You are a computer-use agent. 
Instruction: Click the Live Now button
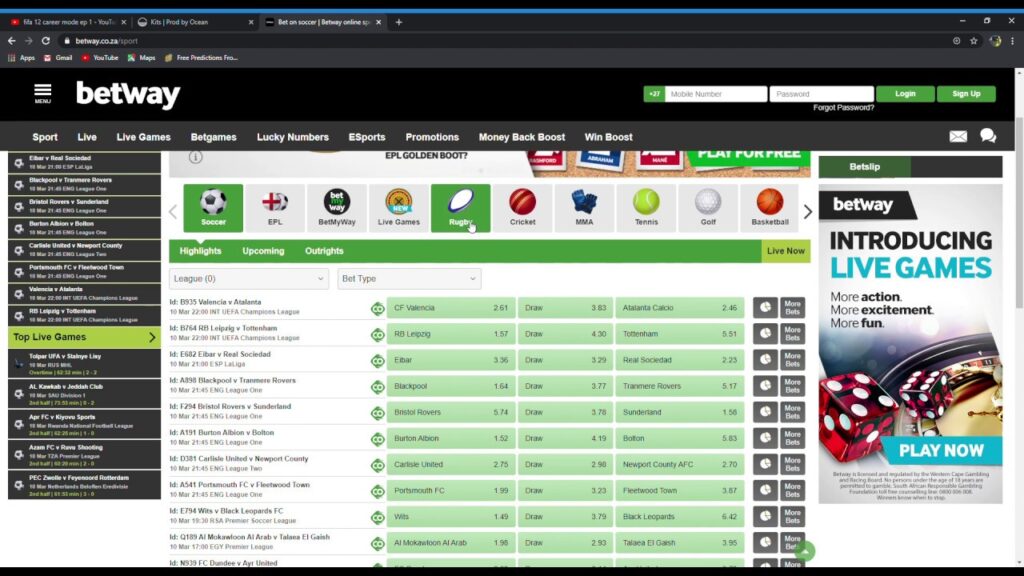[786, 251]
